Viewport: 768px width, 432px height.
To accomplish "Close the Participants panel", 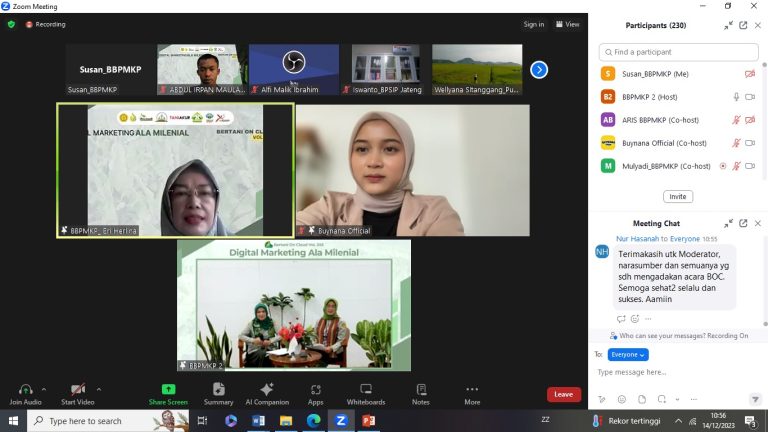I will [x=758, y=25].
